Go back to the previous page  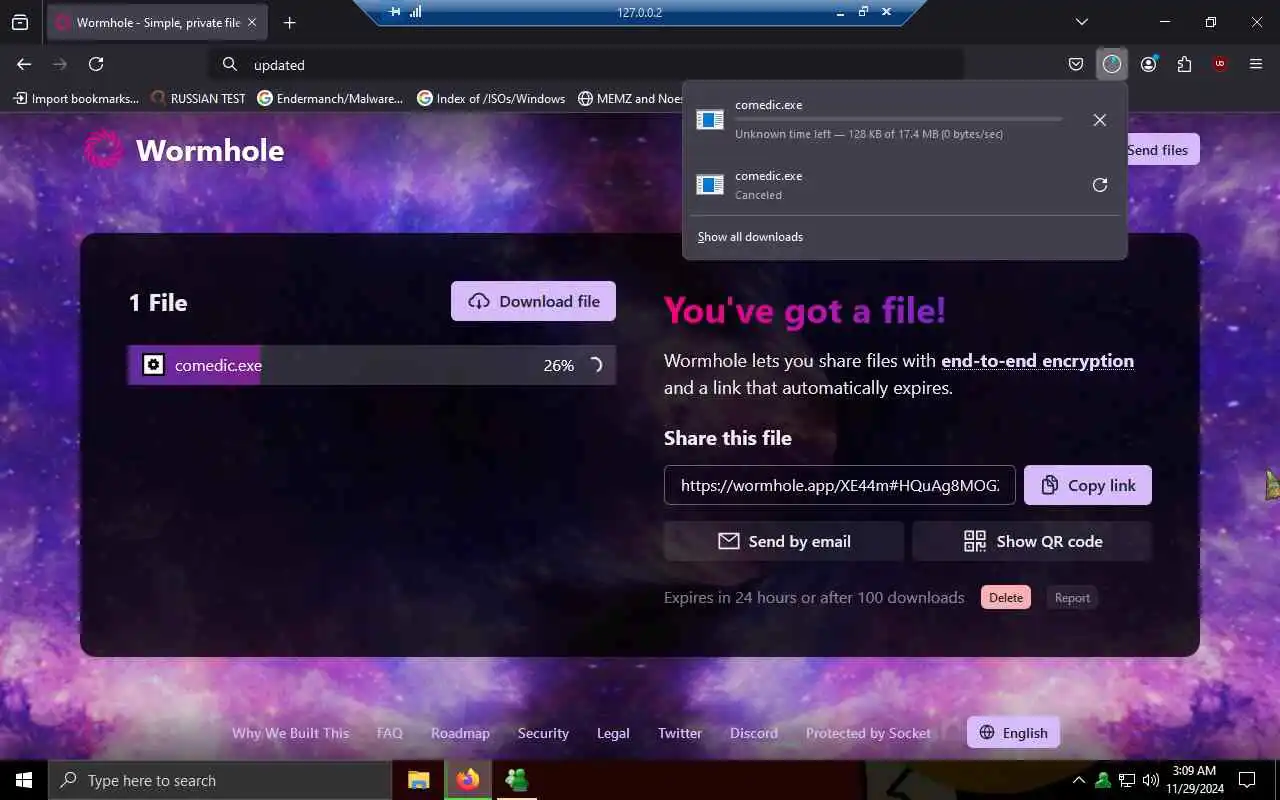point(24,64)
